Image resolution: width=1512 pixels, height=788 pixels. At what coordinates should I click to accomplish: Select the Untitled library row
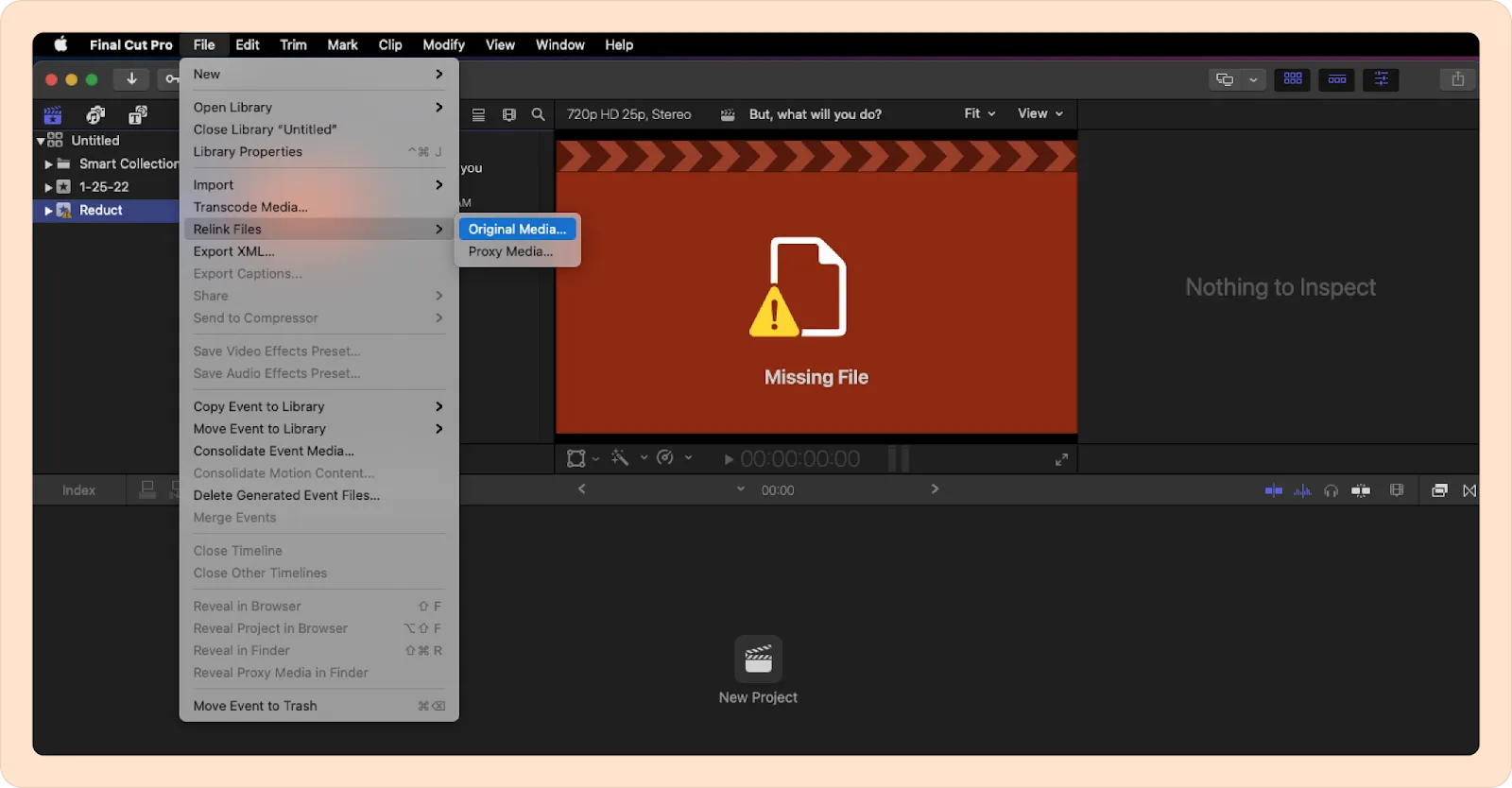(x=106, y=141)
